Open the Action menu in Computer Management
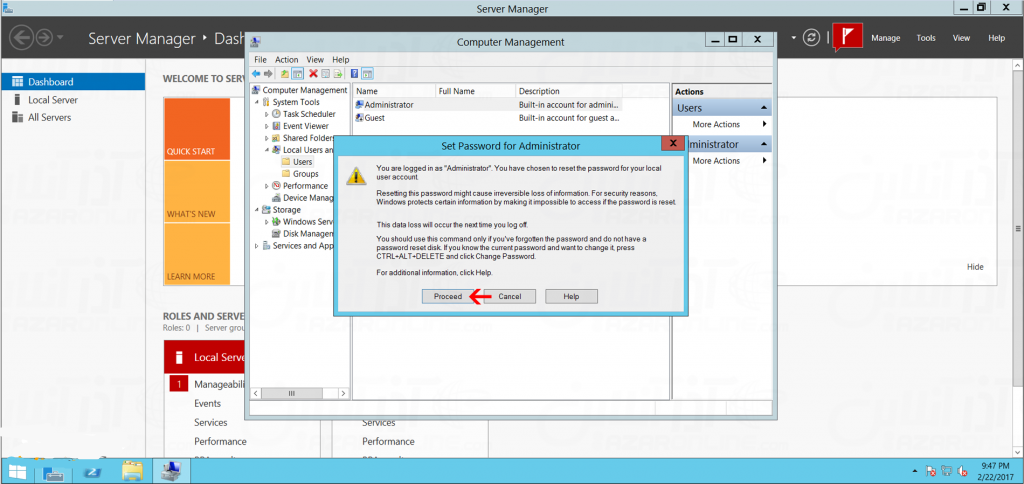The width and height of the screenshot is (1024, 484). pos(287,59)
